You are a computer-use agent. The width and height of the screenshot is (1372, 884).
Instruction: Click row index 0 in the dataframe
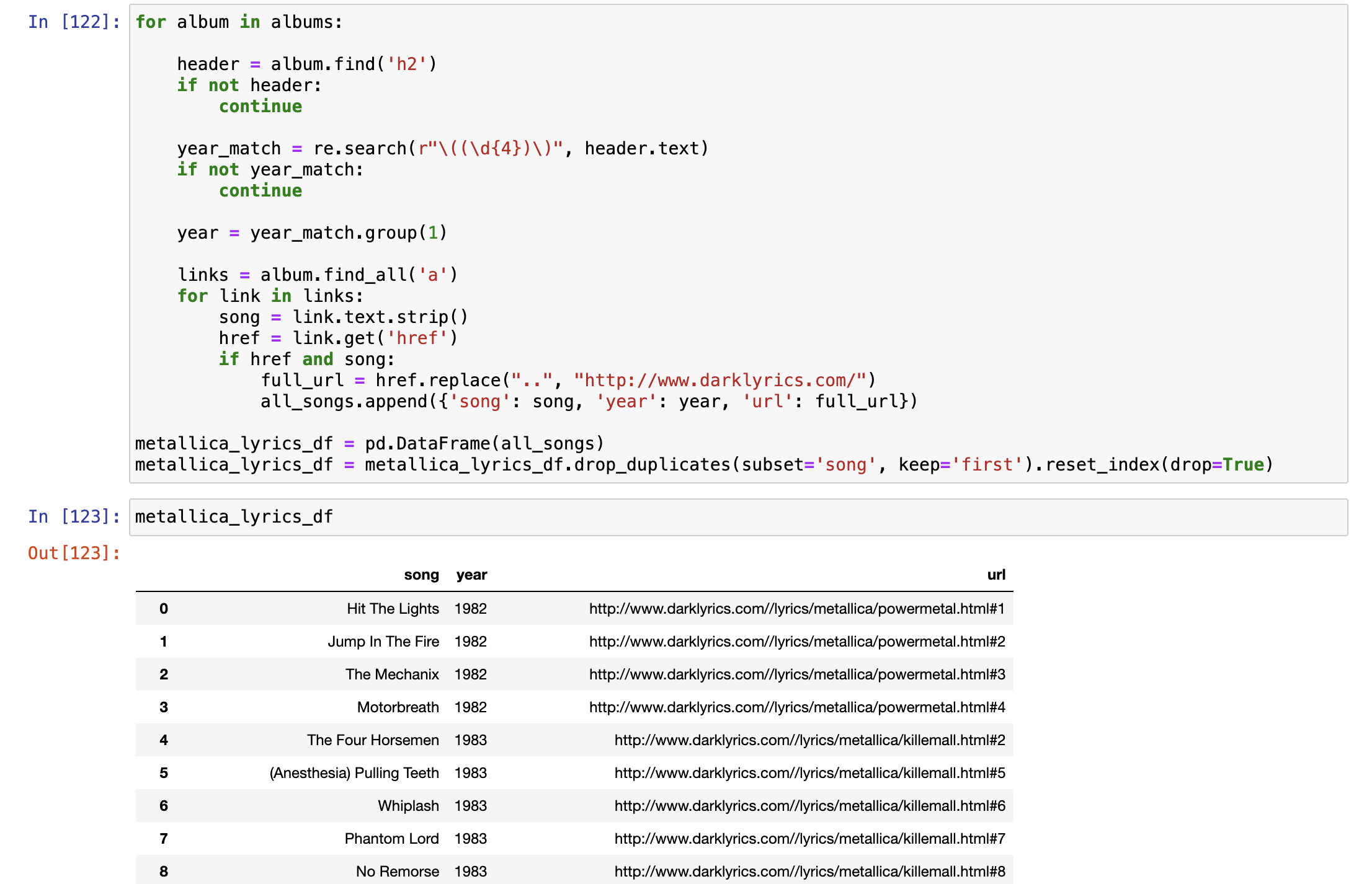164,609
